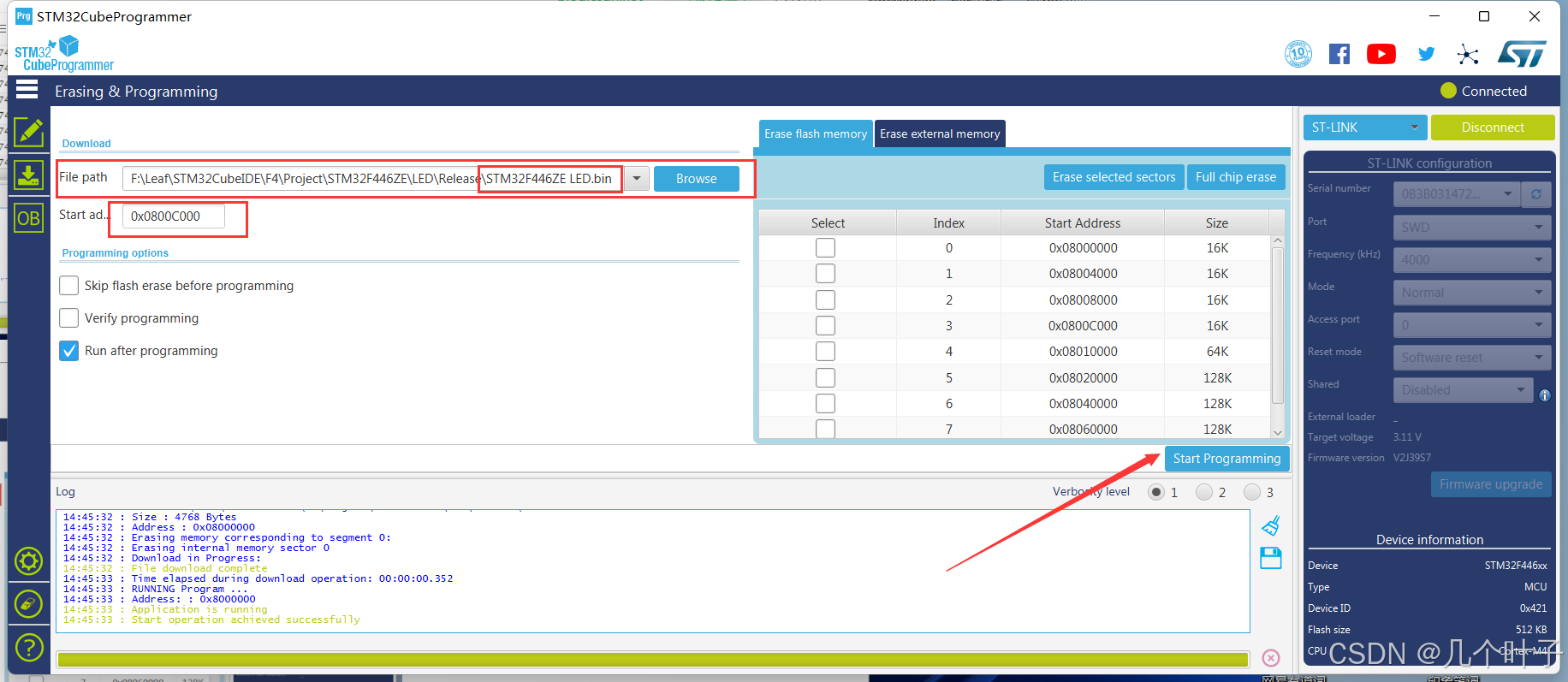This screenshot has width=1568, height=682.
Task: Expand the file path history dropdown arrow
Action: [637, 178]
